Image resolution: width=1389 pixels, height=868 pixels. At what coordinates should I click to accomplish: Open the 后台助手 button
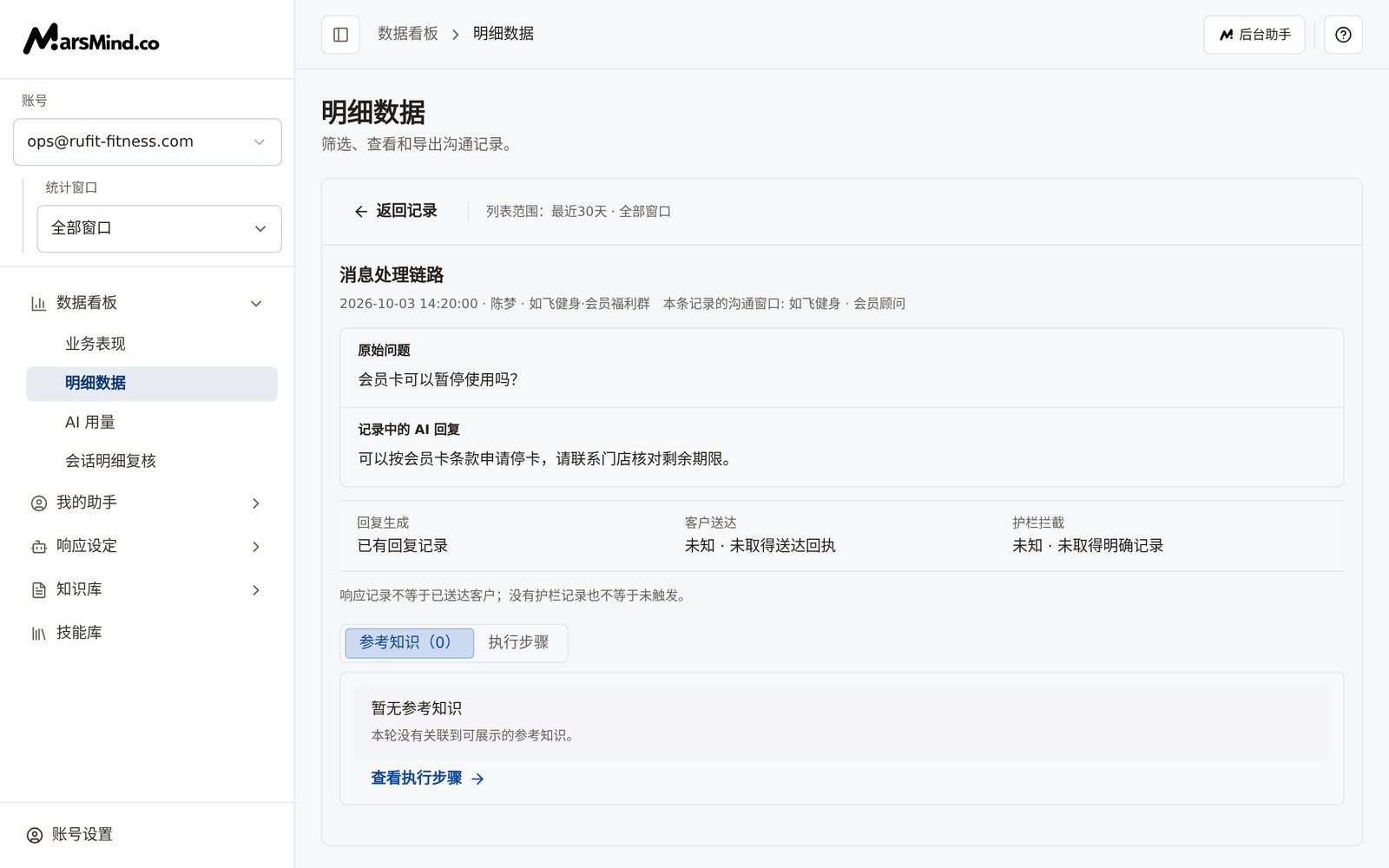pyautogui.click(x=1254, y=35)
